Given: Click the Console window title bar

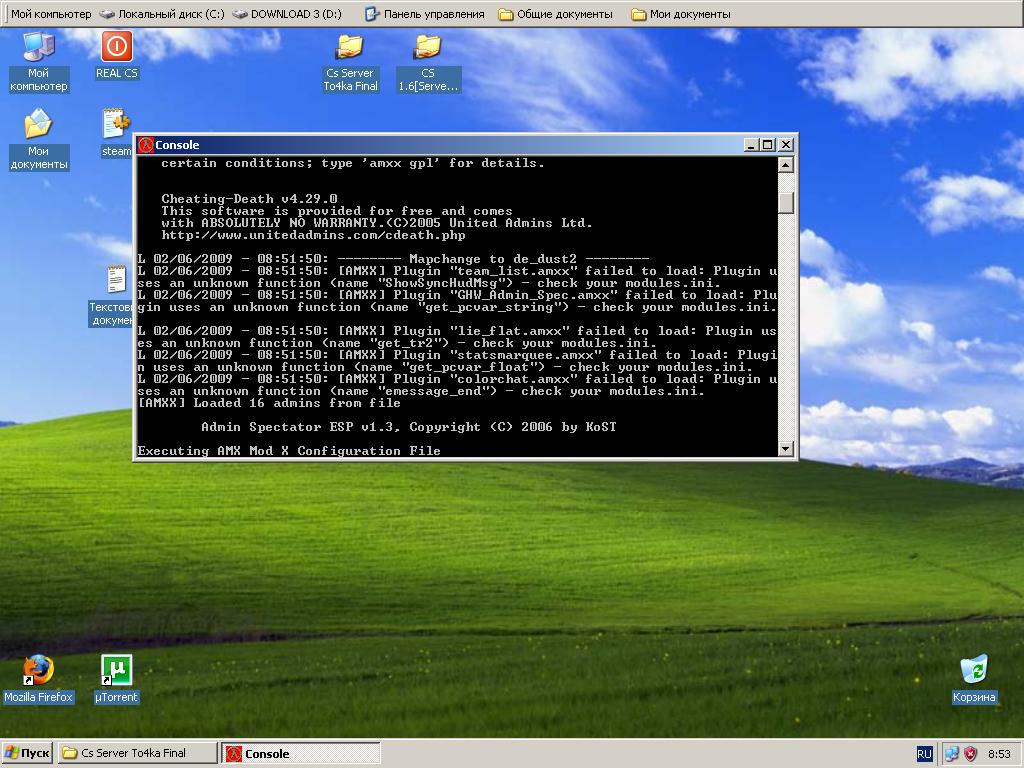Looking at the screenshot, I should [x=465, y=145].
